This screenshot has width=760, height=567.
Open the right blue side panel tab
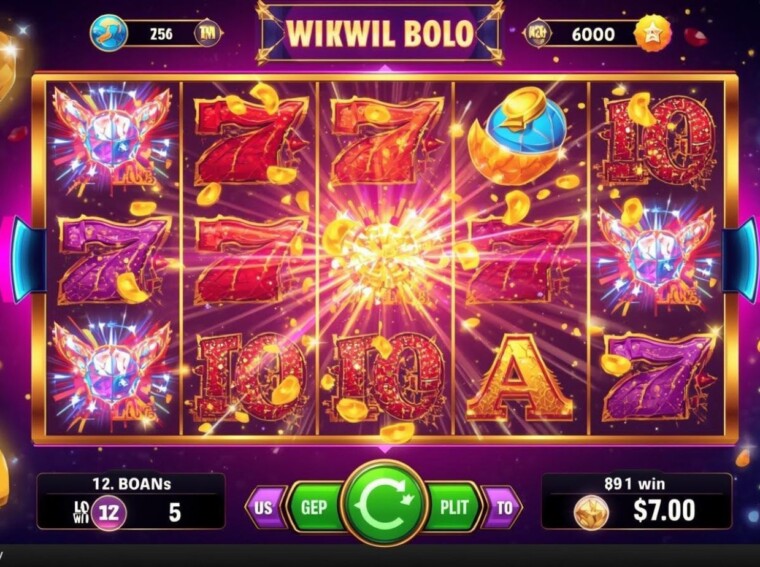[739, 259]
